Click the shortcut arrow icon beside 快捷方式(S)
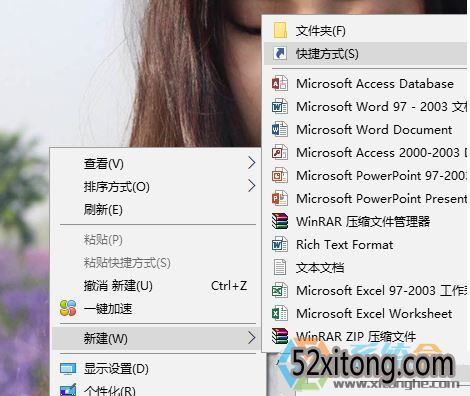This screenshot has width=470, height=396. [280, 53]
